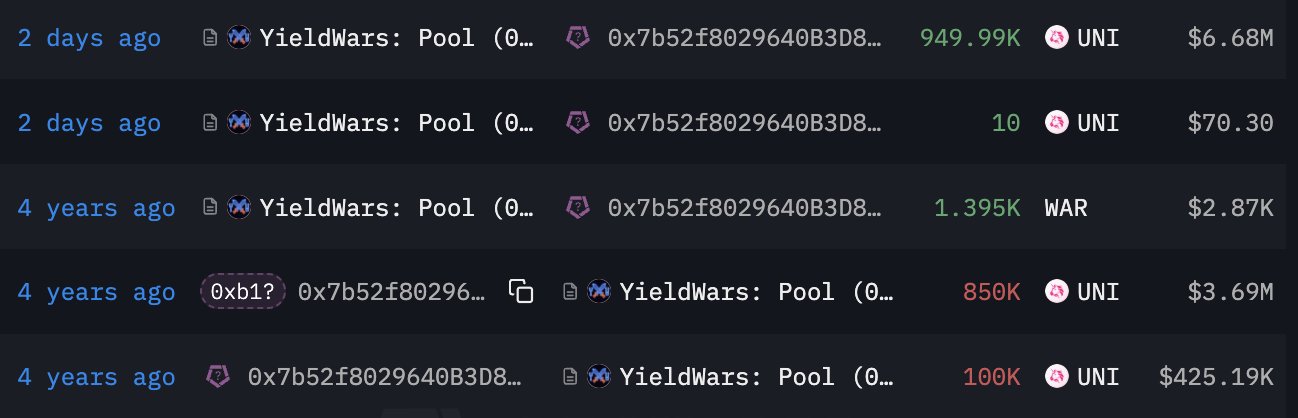
Task: Select the WAR token label
Action: pyautogui.click(x=1066, y=208)
